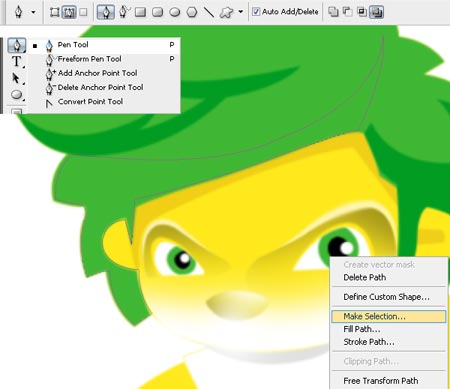Image resolution: width=450 pixels, height=389 pixels.
Task: Open the tool preset picker pen icon
Action: [19, 12]
